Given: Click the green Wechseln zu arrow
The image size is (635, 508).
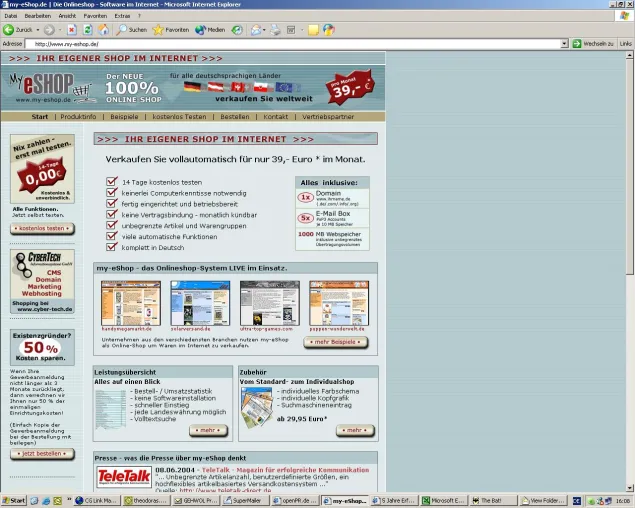Looking at the screenshot, I should (577, 43).
